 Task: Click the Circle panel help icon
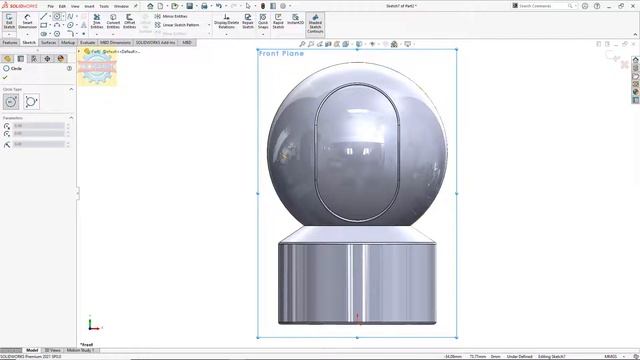click(69, 69)
